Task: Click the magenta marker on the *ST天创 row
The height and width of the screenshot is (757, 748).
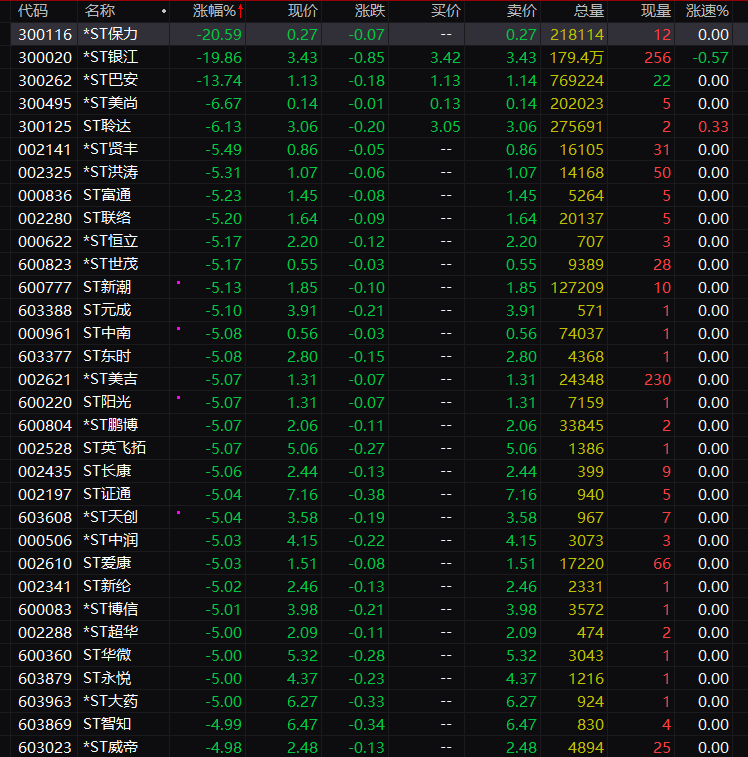Action: coord(178,513)
